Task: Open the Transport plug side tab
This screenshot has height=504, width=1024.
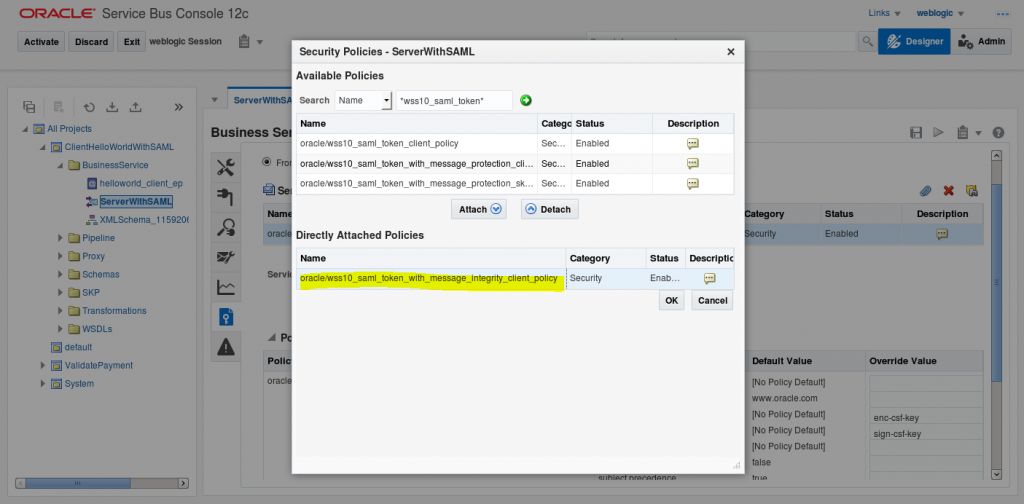Action: point(225,197)
